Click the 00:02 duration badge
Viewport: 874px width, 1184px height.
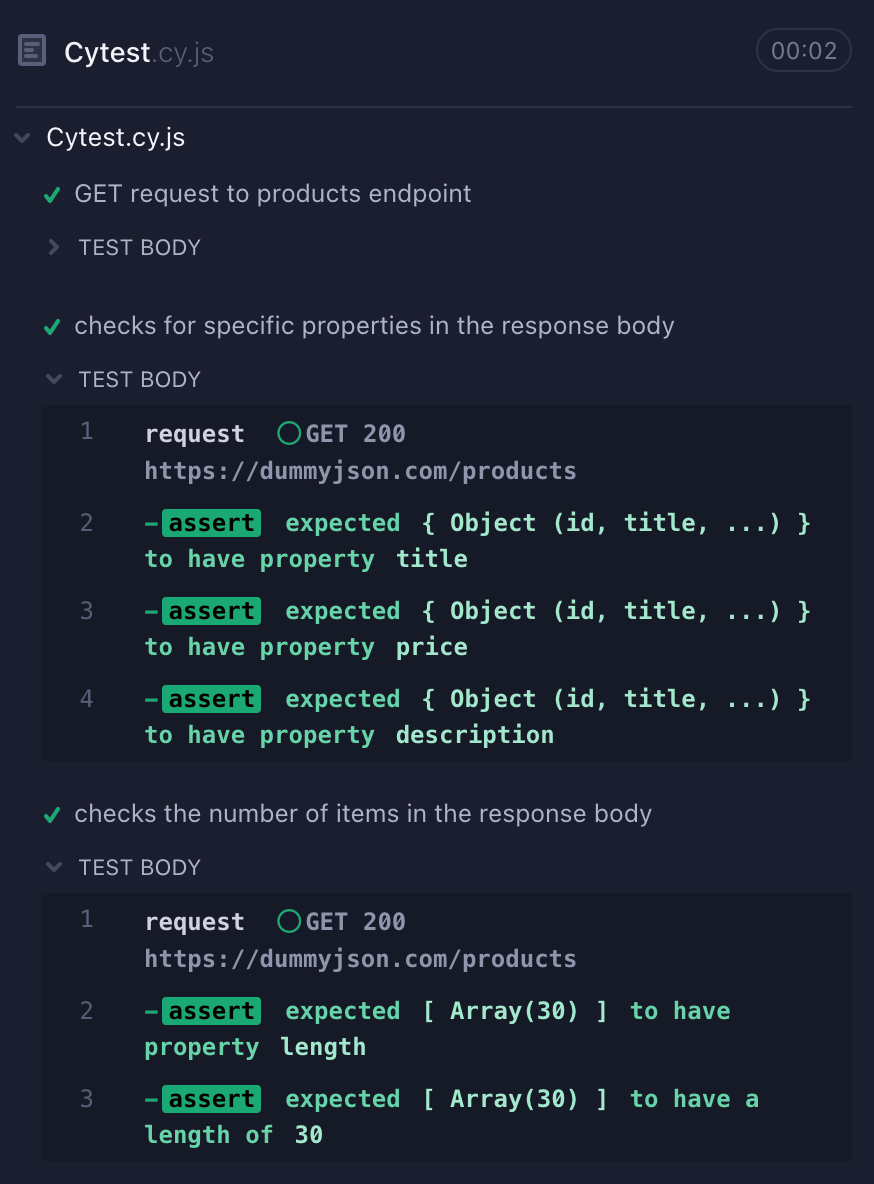[804, 51]
